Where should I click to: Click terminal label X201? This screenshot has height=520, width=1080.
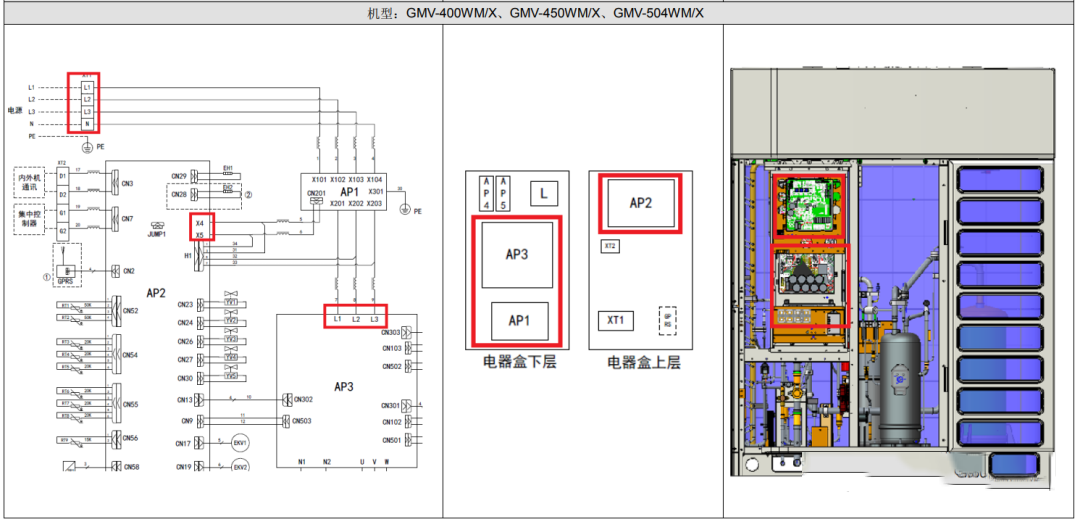tap(338, 203)
